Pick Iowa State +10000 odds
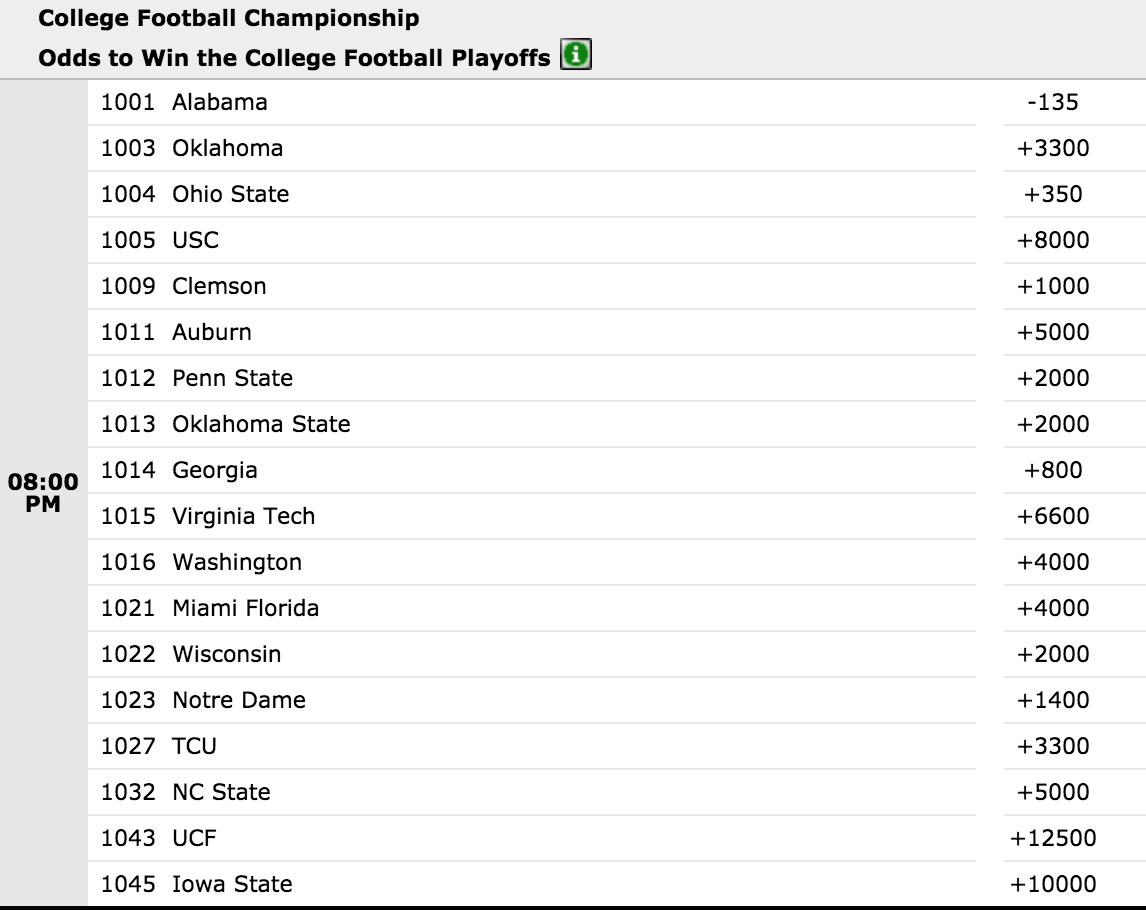The width and height of the screenshot is (1146, 910). click(1052, 884)
